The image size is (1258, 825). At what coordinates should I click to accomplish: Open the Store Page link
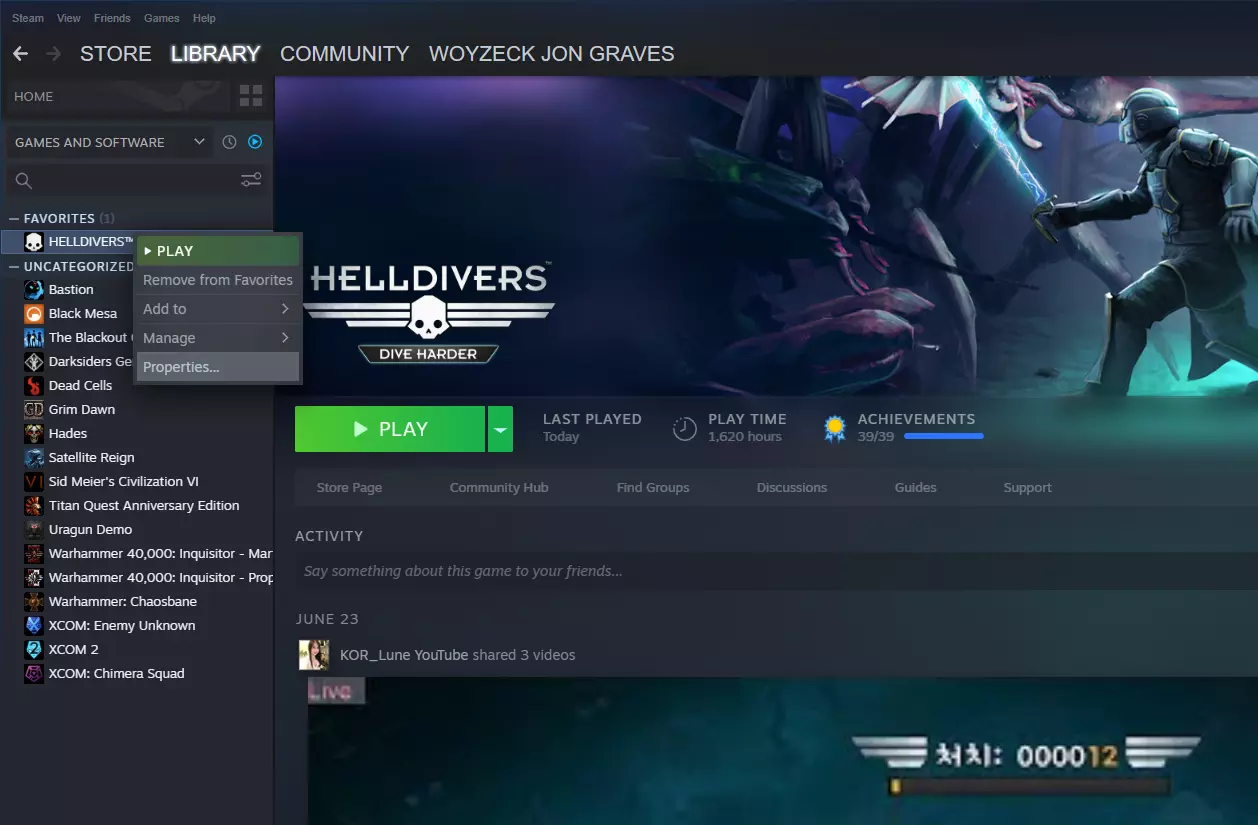click(349, 488)
